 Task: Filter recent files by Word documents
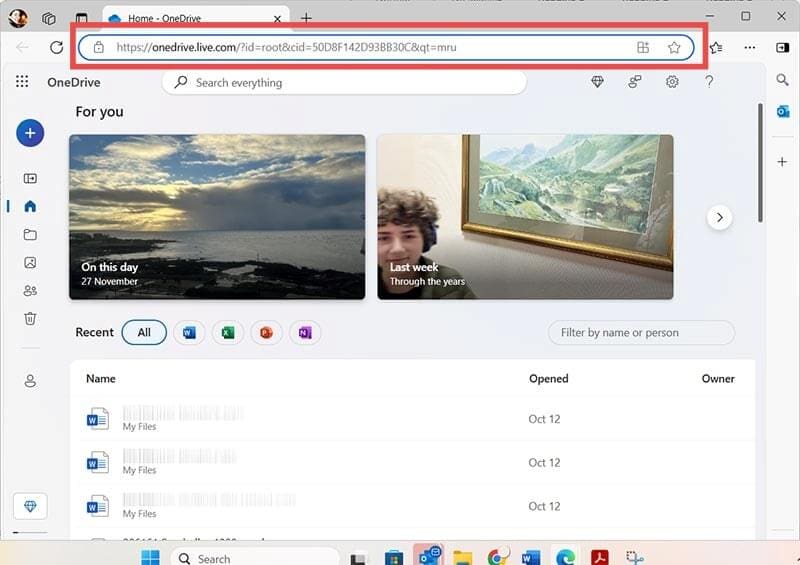(189, 333)
